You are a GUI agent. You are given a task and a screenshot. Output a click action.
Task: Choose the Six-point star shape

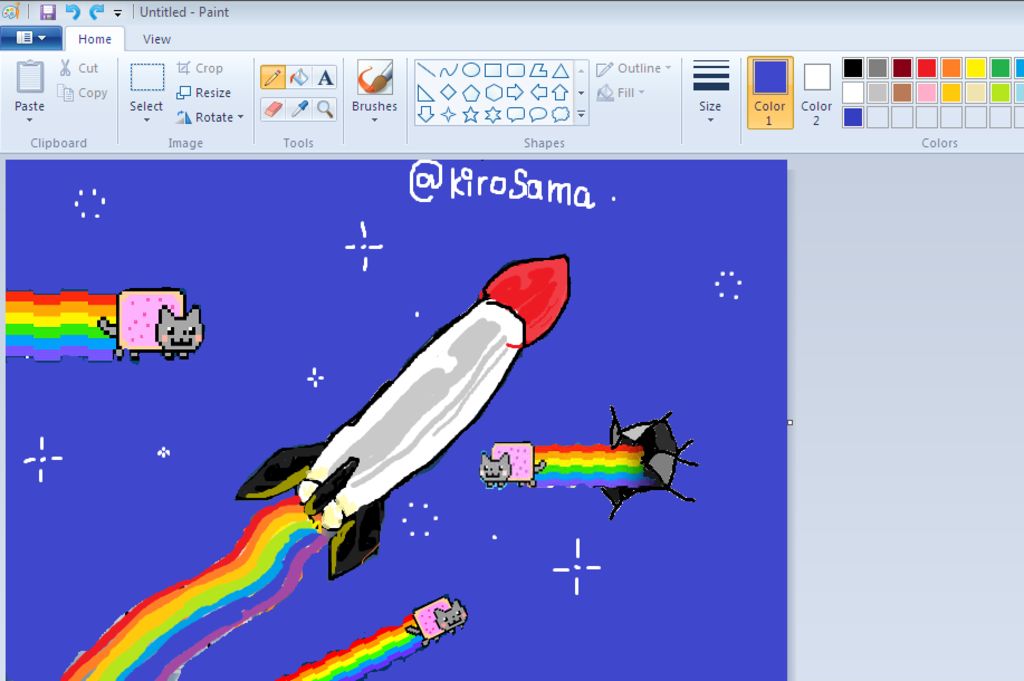point(493,115)
